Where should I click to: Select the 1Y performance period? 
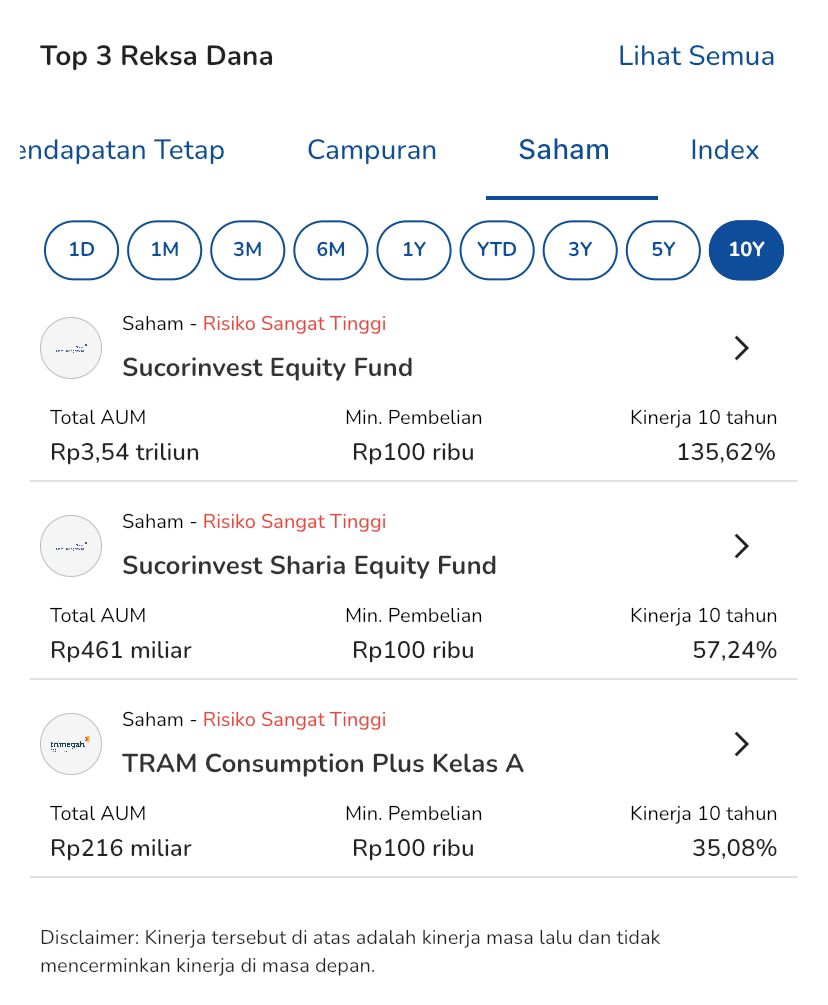pos(414,249)
